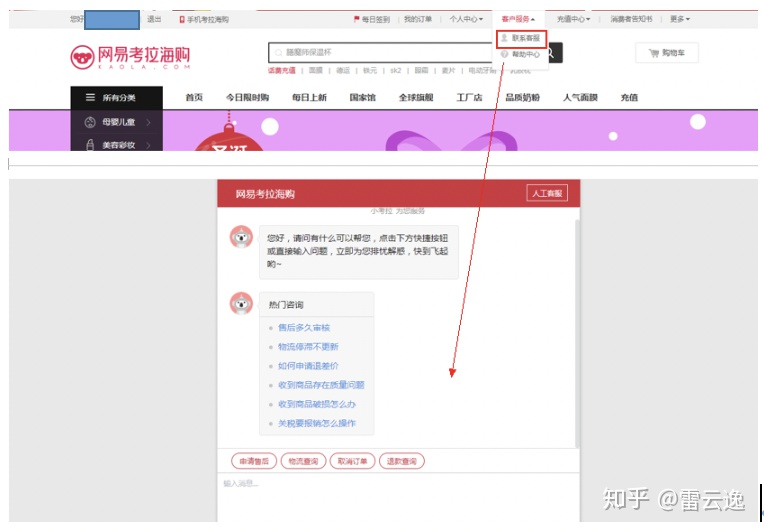Image resolution: width=764 pixels, height=532 pixels.
Task: Go to the 今日限时购 tab
Action: tap(247, 97)
